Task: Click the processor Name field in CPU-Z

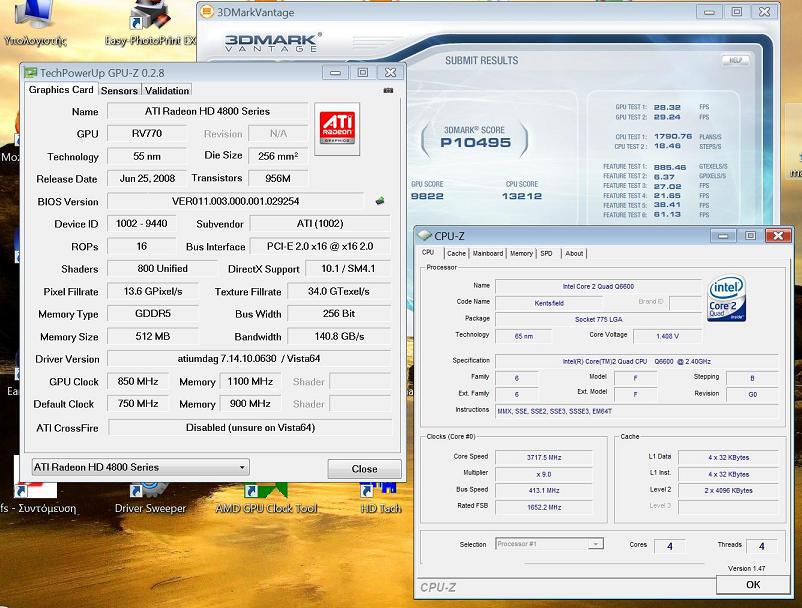Action: coord(598,286)
